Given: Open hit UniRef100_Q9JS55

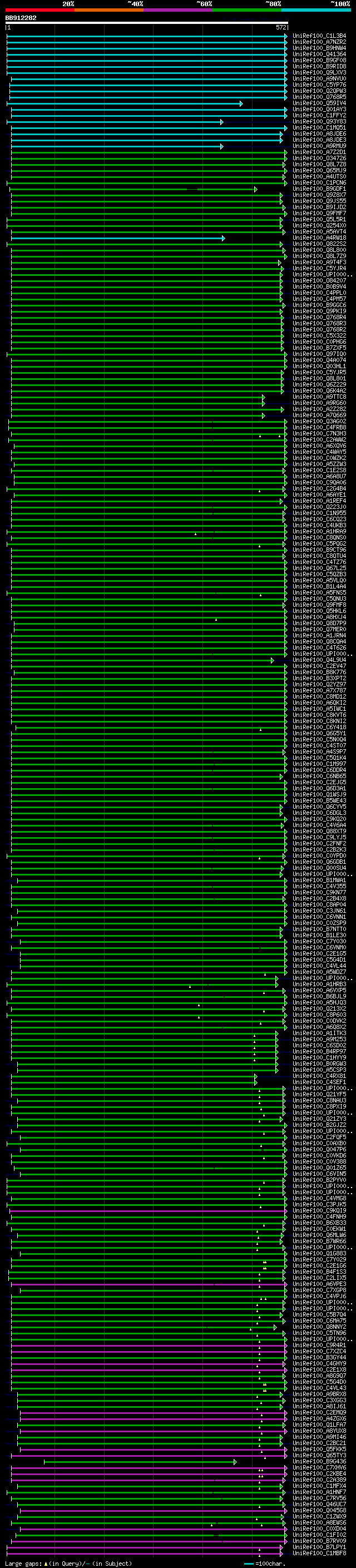Looking at the screenshot, I should 319,201.
